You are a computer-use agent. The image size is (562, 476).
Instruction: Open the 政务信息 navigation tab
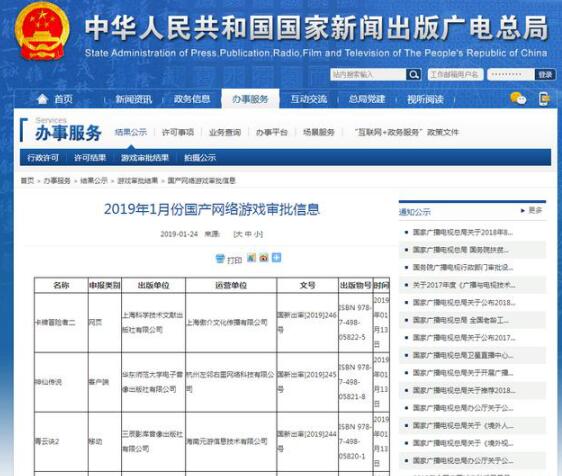point(192,99)
